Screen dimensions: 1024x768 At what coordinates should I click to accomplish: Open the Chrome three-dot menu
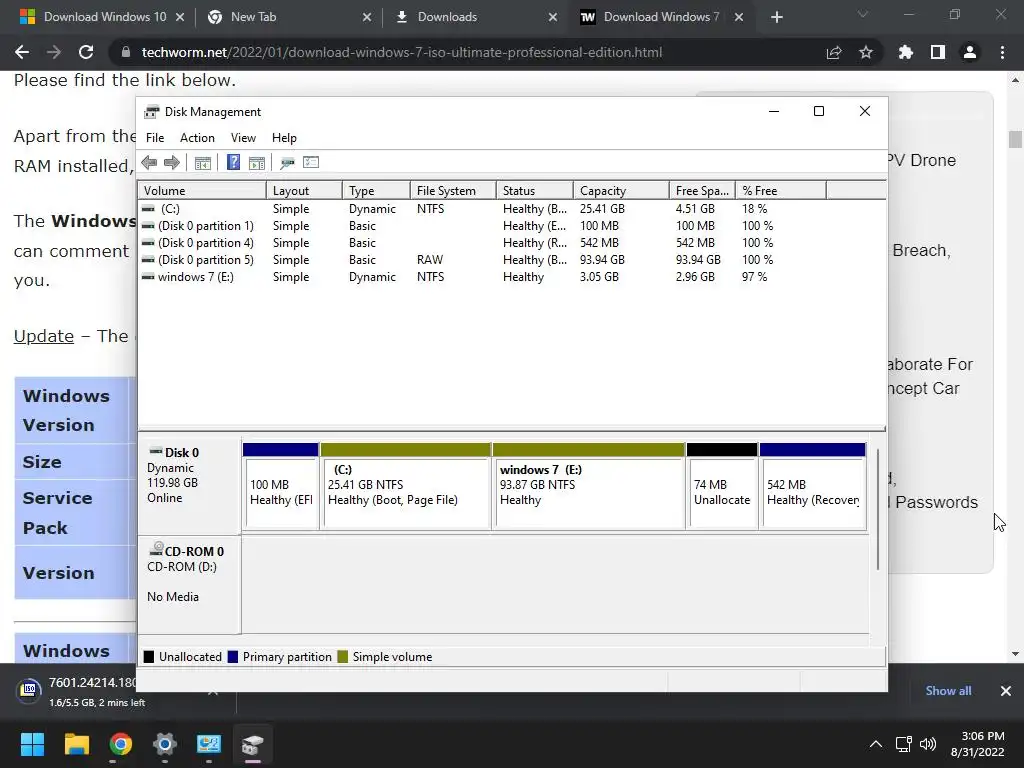(1002, 52)
